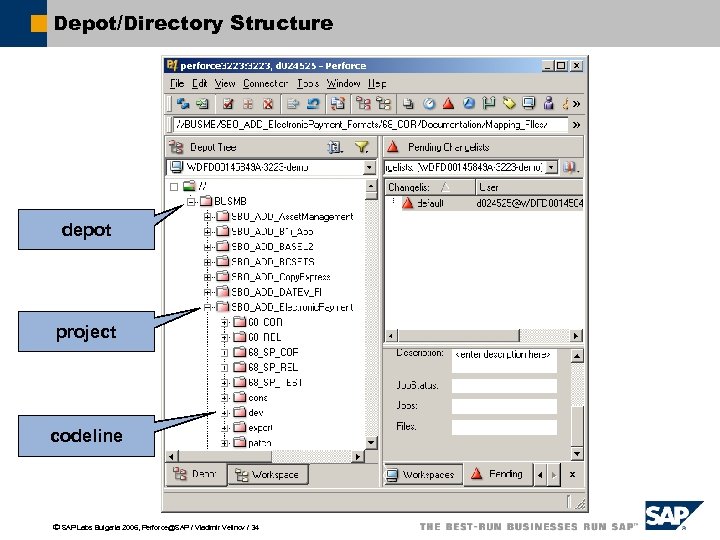Viewport: 720px width, 540px height.
Task: Expand the 68_SP_COR codeline folder
Action: pos(225,353)
